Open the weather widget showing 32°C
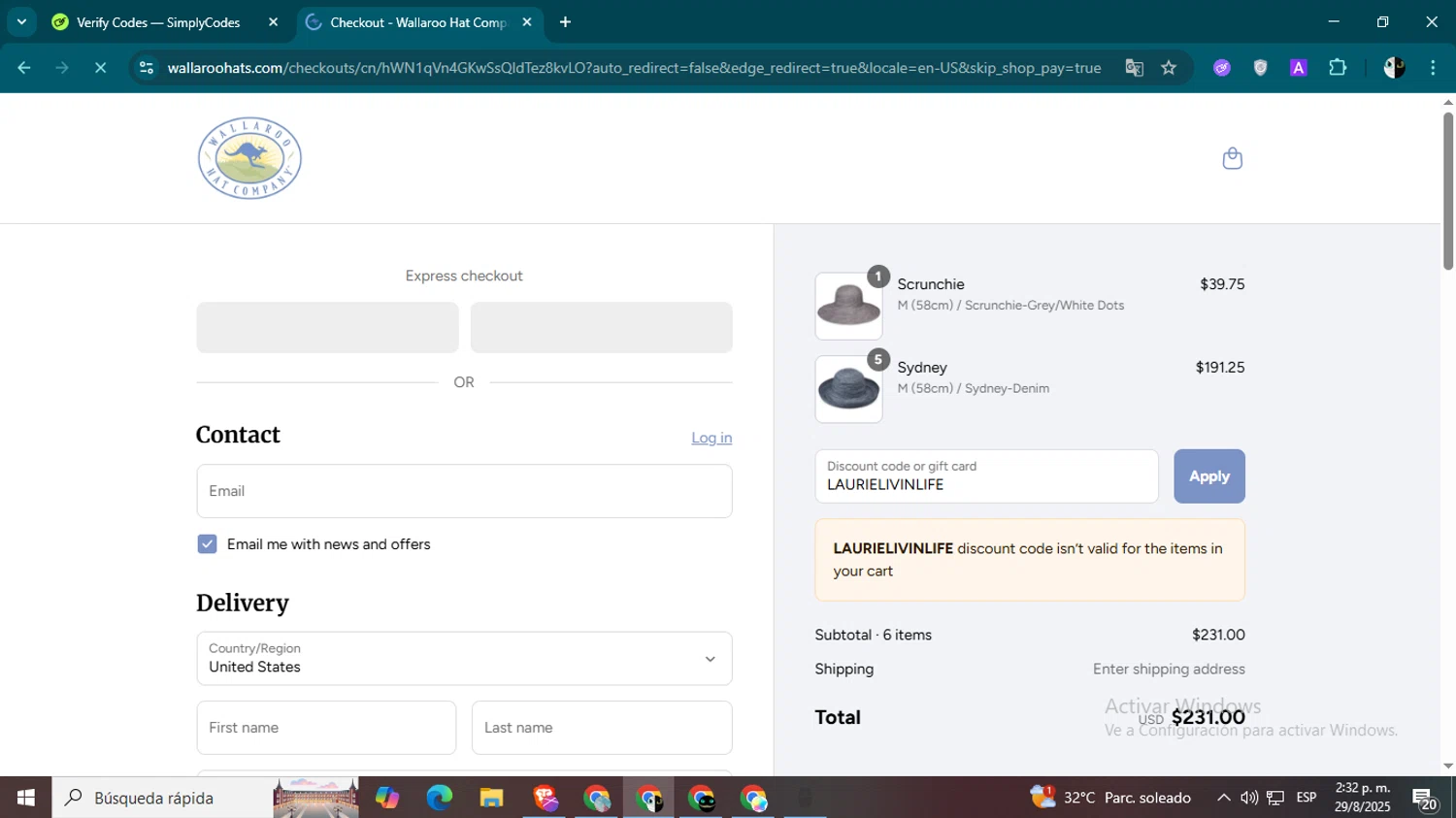Viewport: 1456px width, 818px height. pyautogui.click(x=1111, y=798)
